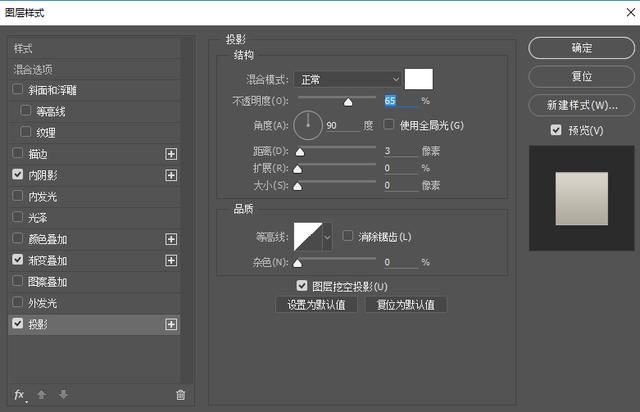This screenshot has width=640, height=412.
Task: Move effect down with the down arrow icon
Action: point(63,395)
